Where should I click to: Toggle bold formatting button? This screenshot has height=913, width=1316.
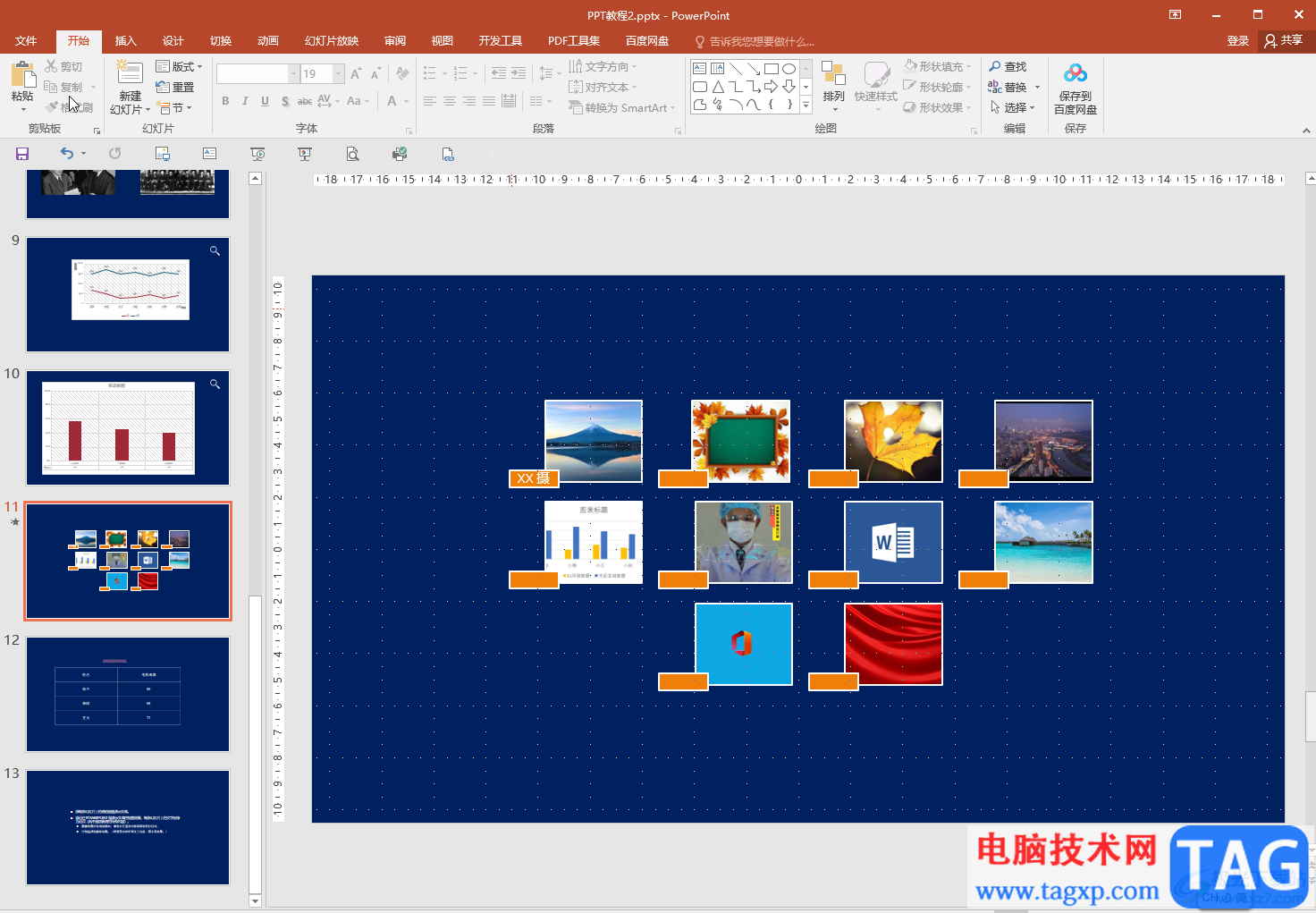[x=225, y=101]
